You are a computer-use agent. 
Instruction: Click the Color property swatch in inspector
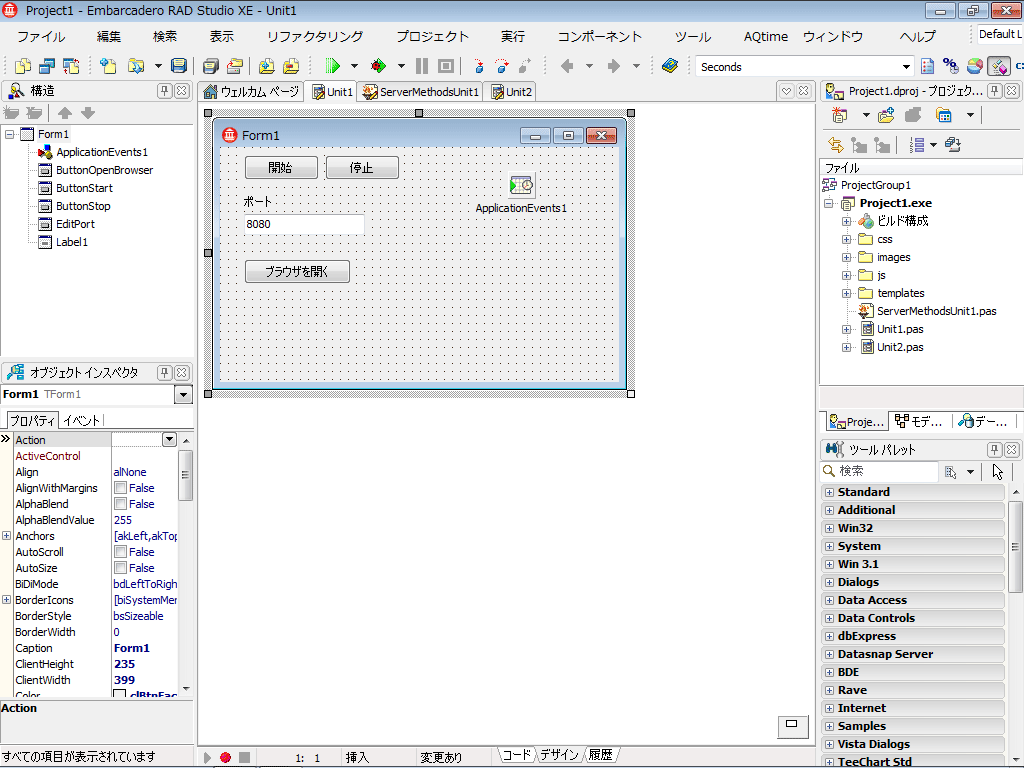(x=120, y=694)
